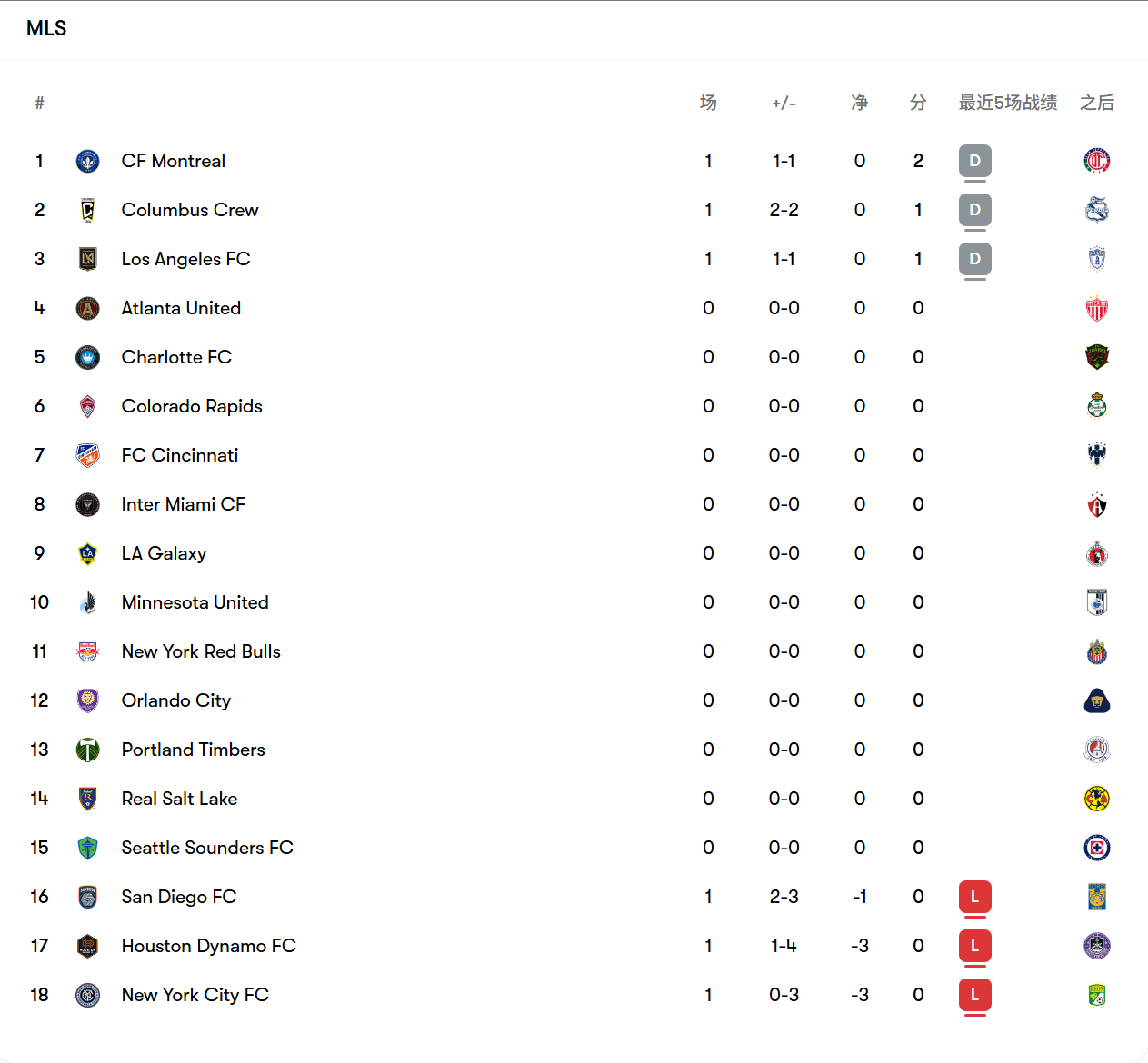This screenshot has width=1148, height=1063.
Task: Click the Atlanta United crest icon
Action: 87,309
